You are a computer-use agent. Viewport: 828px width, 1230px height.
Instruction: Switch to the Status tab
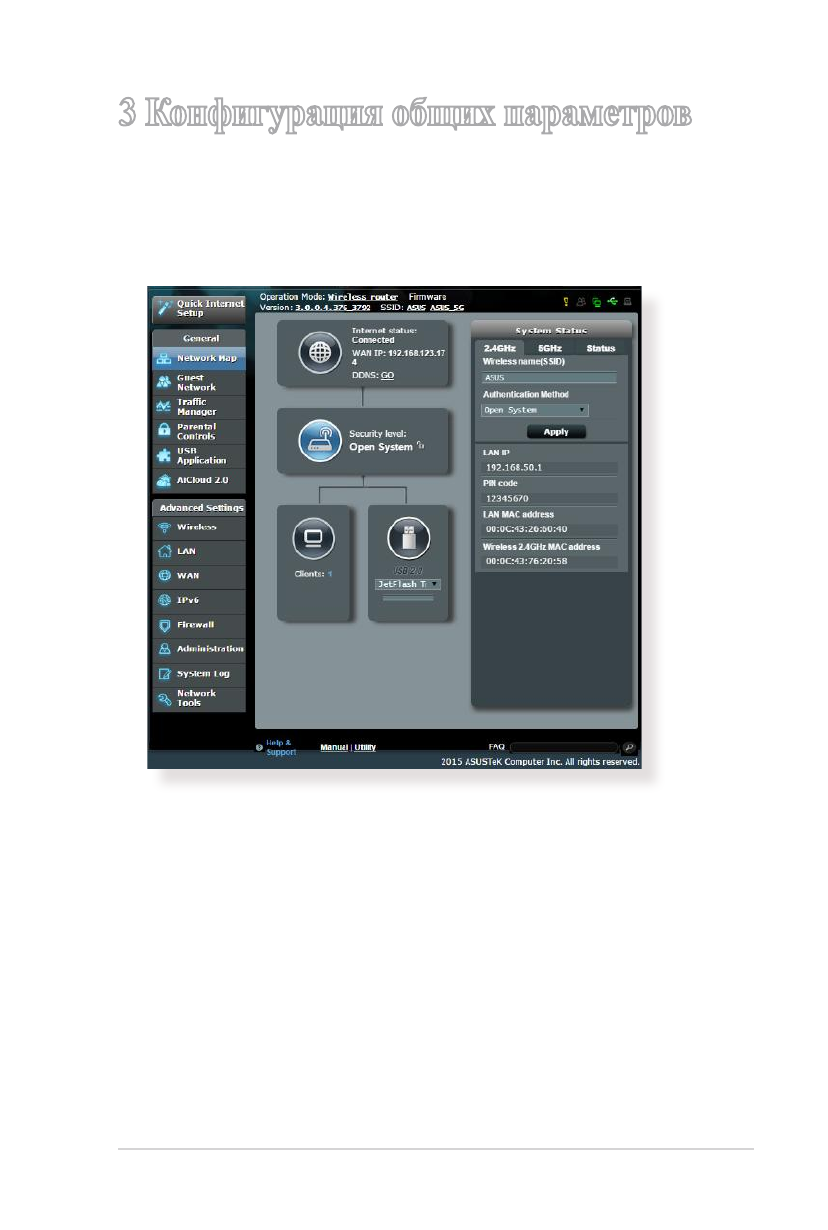[600, 348]
